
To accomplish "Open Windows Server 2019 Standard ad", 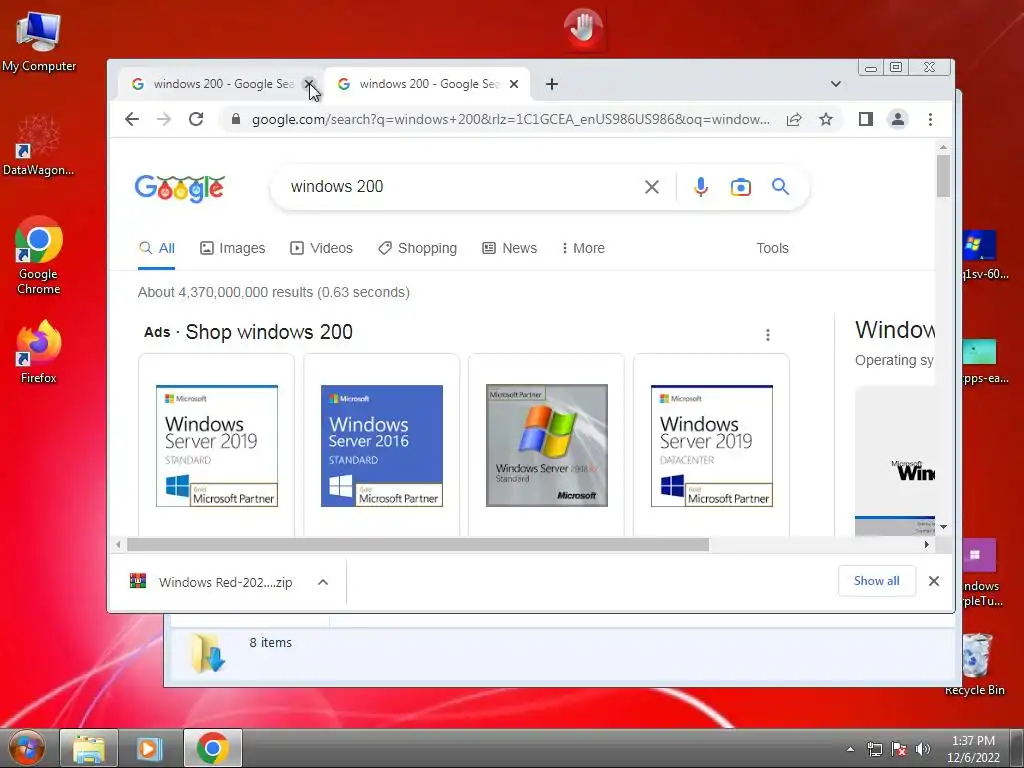I will pos(217,445).
